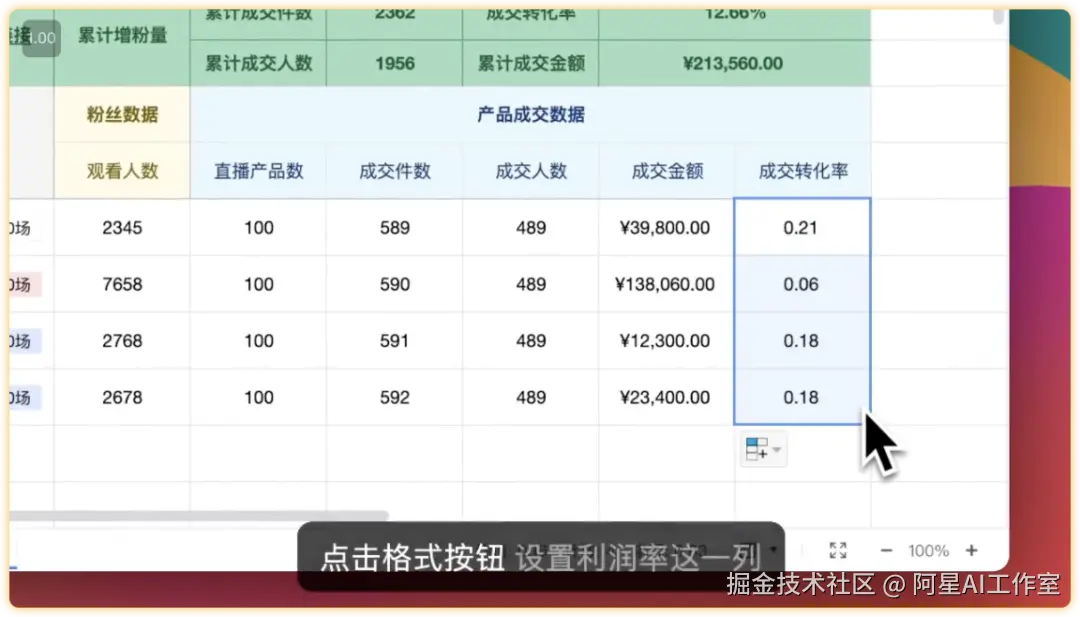
Task: Select the cell showing ¥213,560.00
Action: click(x=735, y=63)
